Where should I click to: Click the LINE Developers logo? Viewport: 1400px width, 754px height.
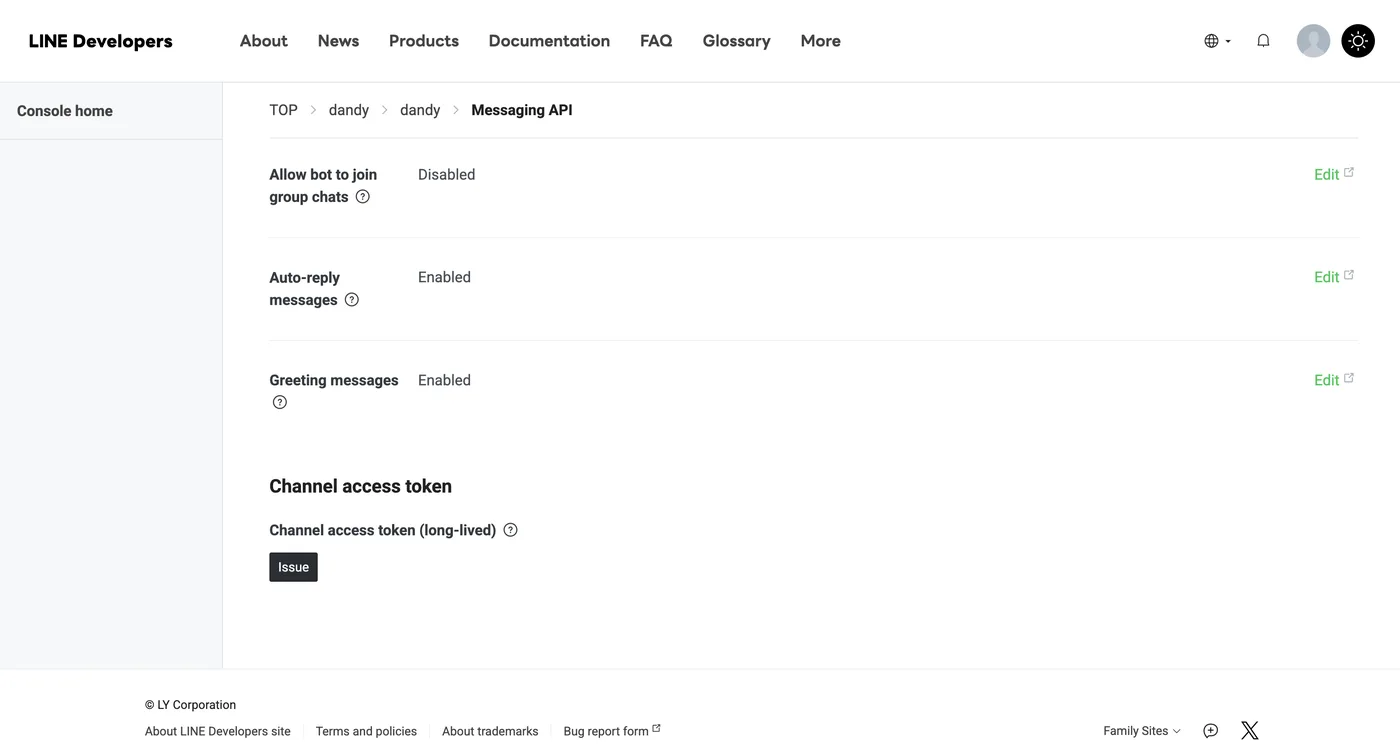pyautogui.click(x=100, y=41)
